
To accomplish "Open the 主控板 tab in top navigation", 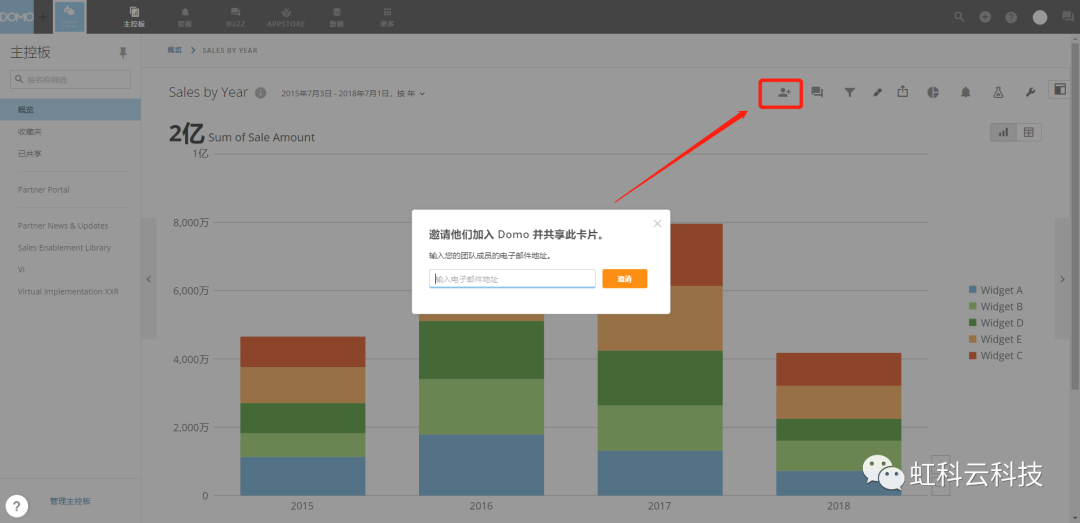I will click(134, 17).
